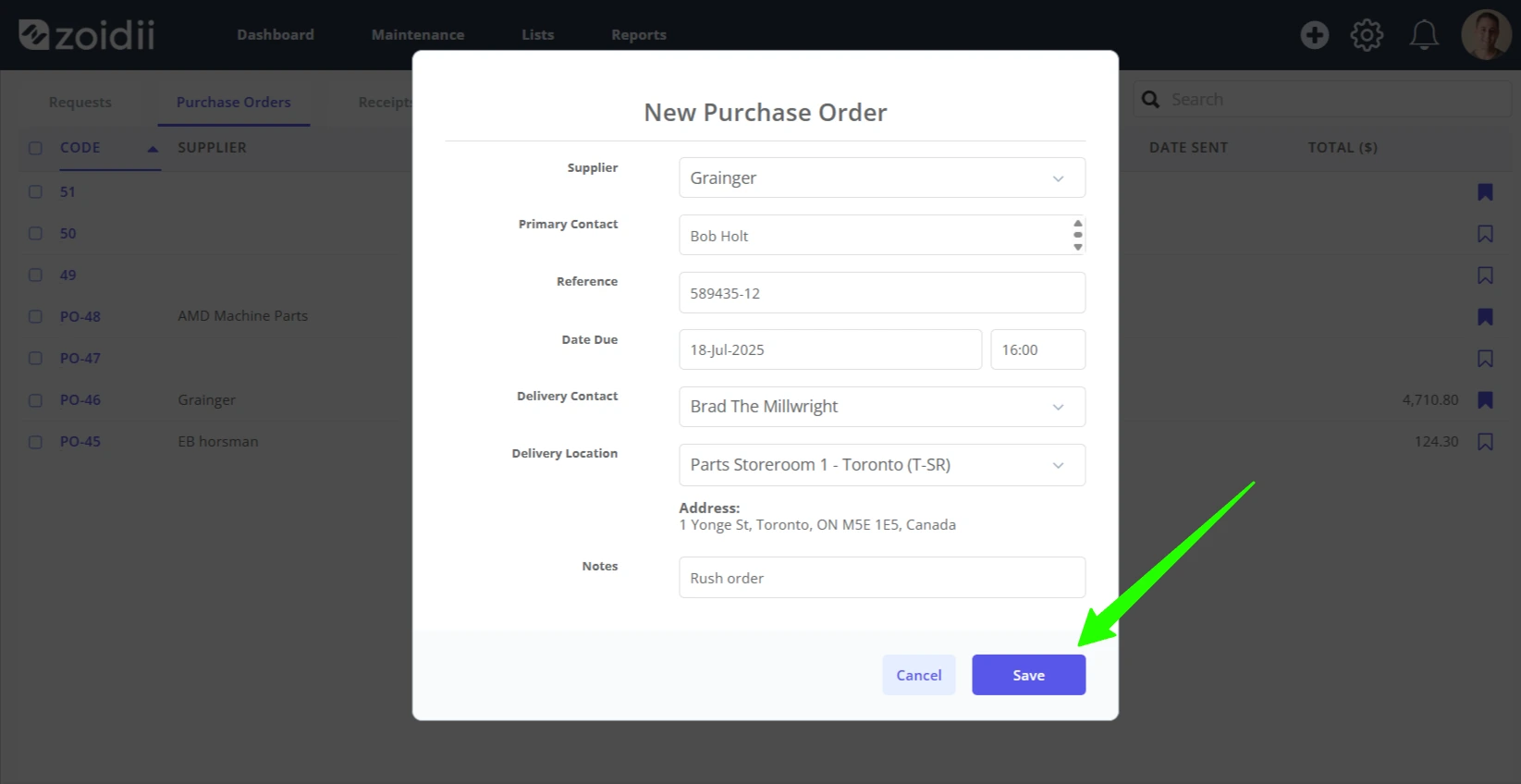
Task: Switch to the Purchase Orders tab
Action: (x=234, y=103)
